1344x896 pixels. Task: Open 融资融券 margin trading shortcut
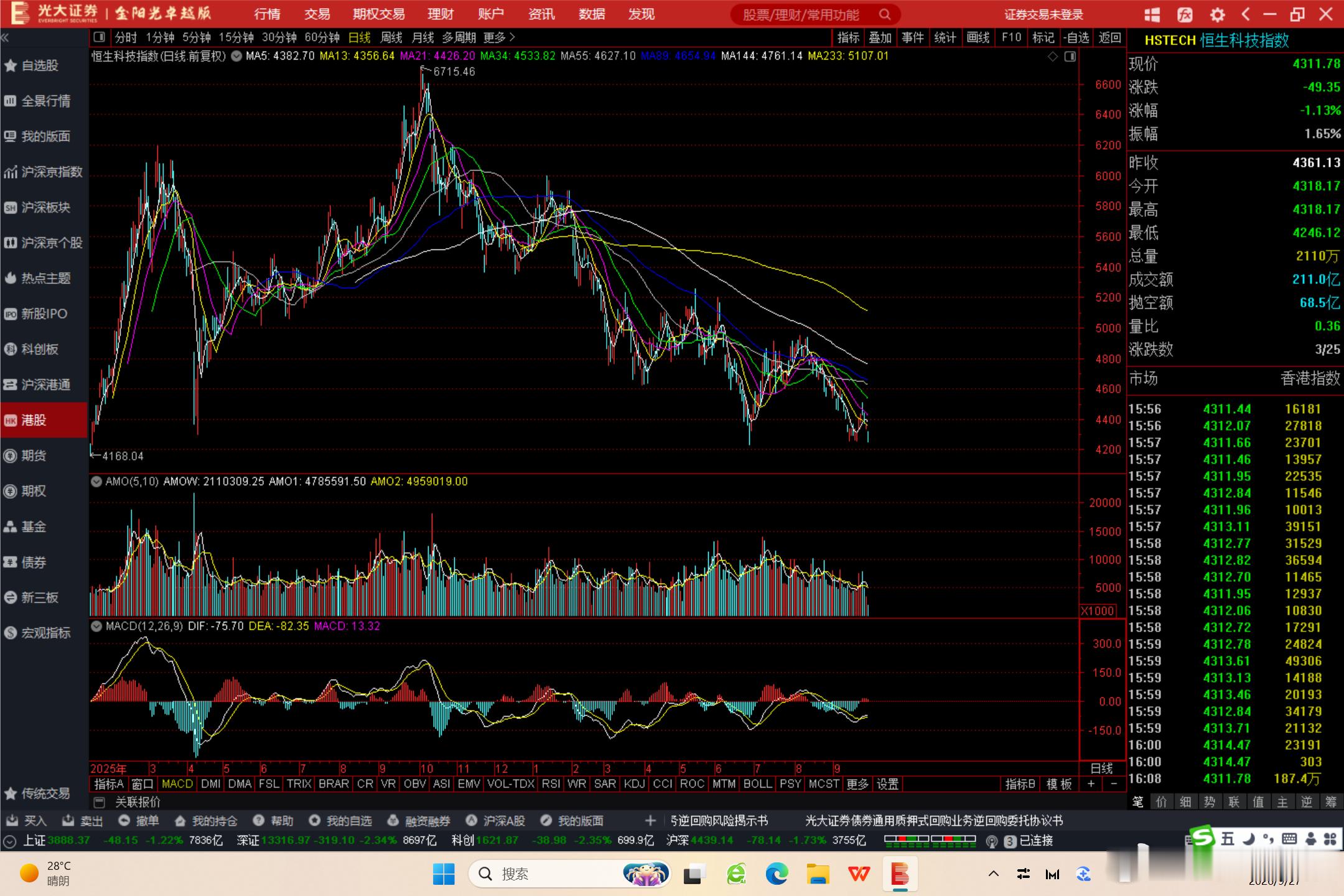click(419, 821)
